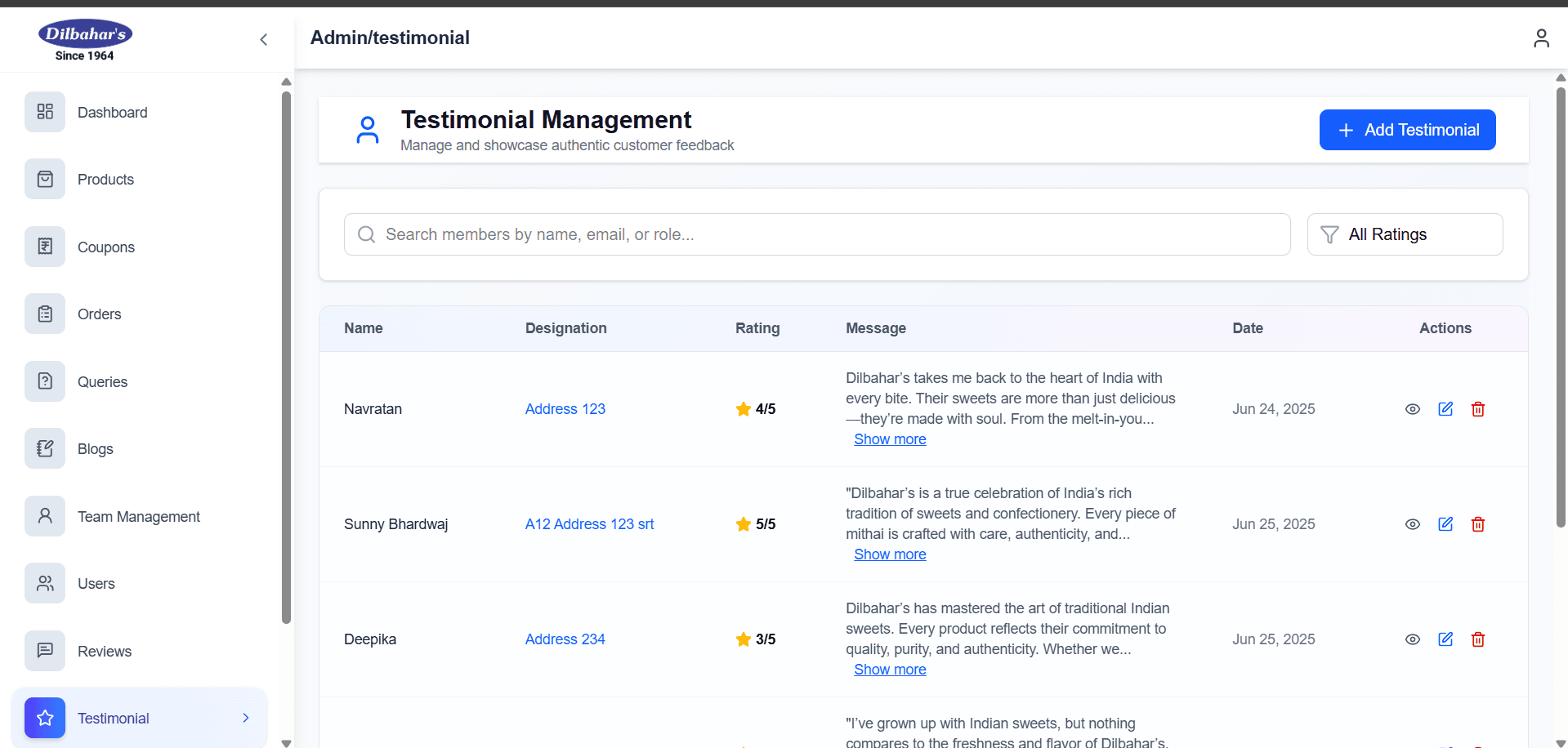Open the user profile icon

(1541, 38)
